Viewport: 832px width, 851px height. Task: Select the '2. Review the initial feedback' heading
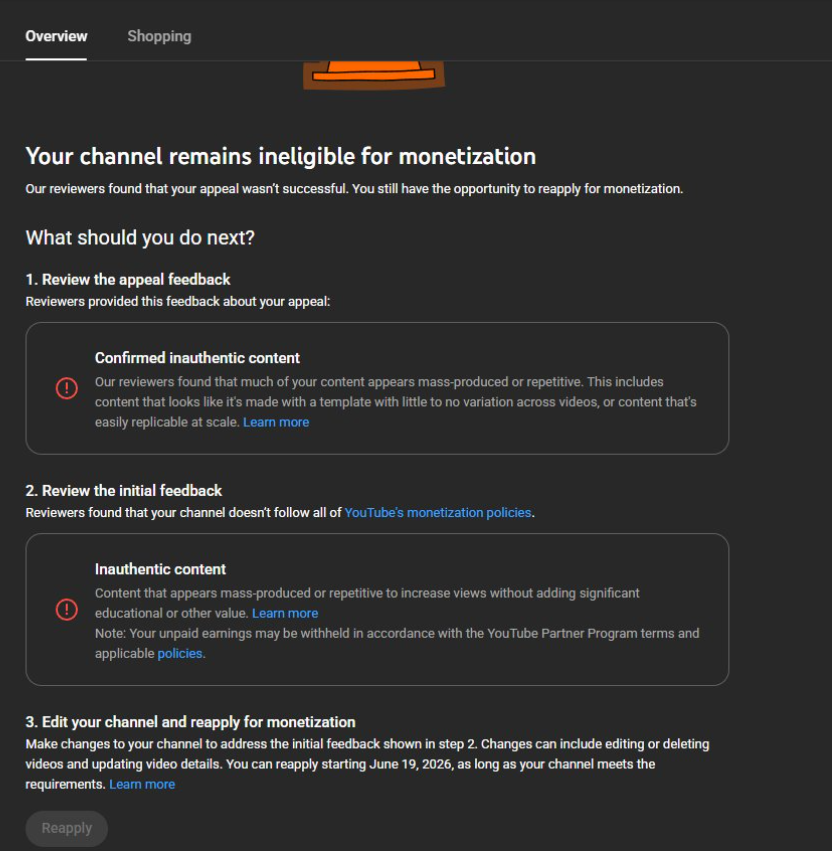click(x=124, y=491)
